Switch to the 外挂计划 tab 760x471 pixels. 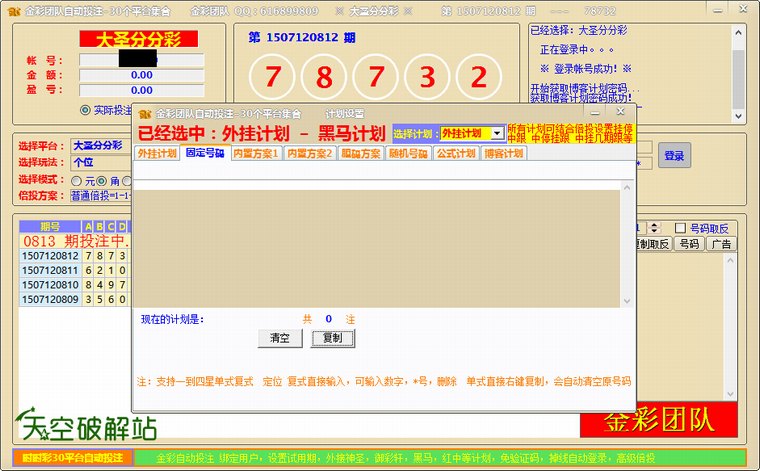(x=157, y=154)
